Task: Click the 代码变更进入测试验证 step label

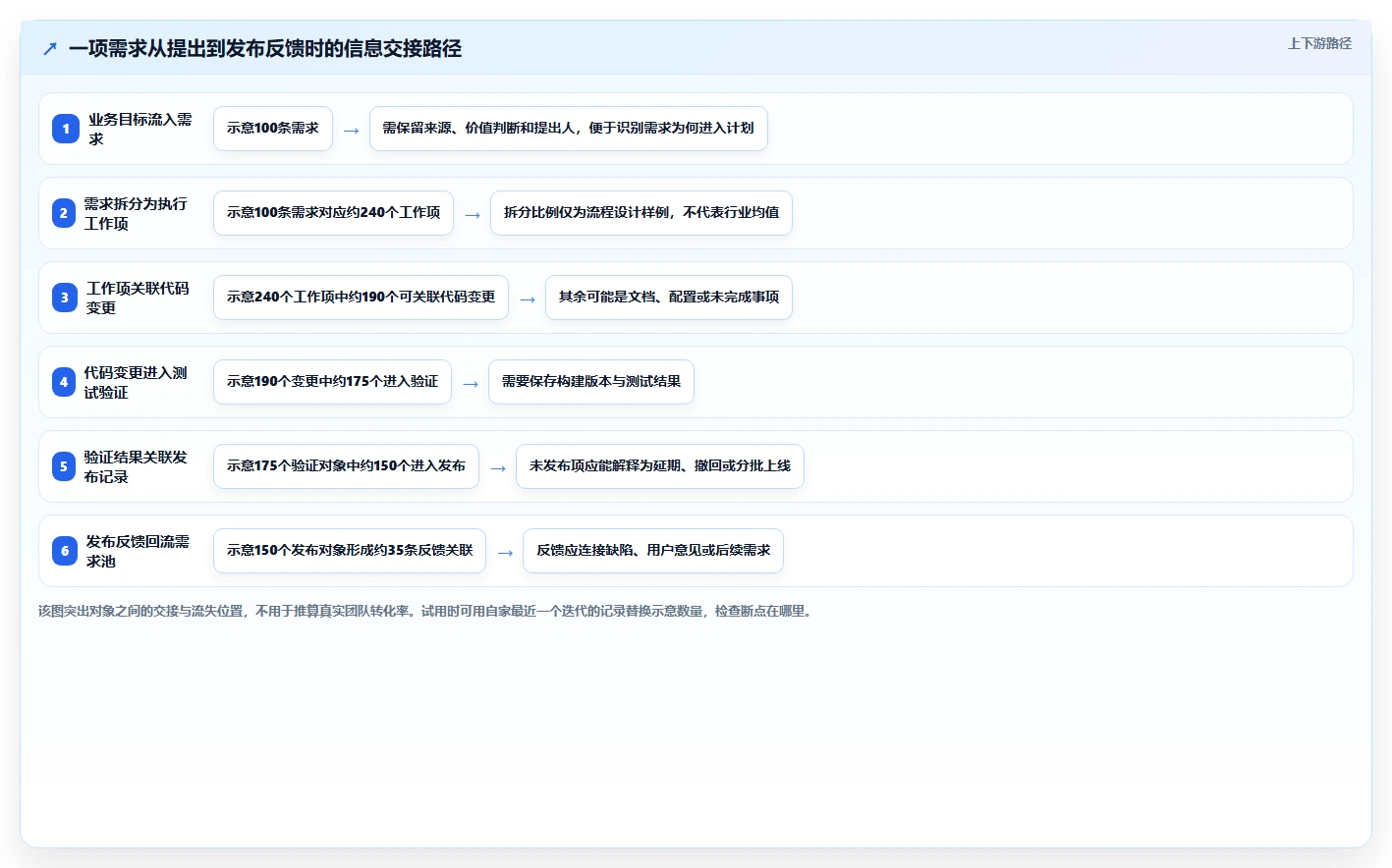Action: (x=136, y=382)
